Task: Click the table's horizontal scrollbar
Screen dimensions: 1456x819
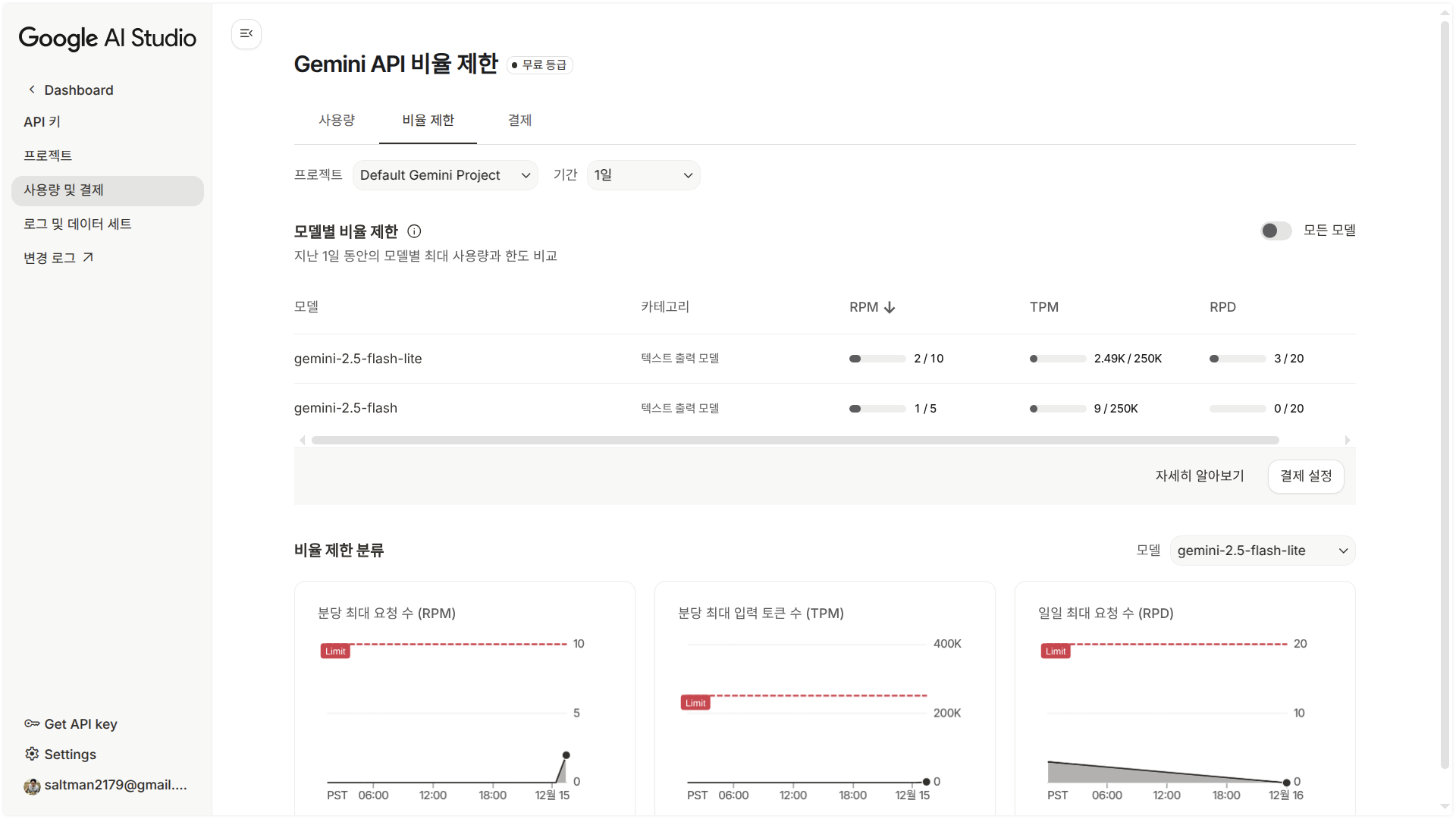Action: 795,440
